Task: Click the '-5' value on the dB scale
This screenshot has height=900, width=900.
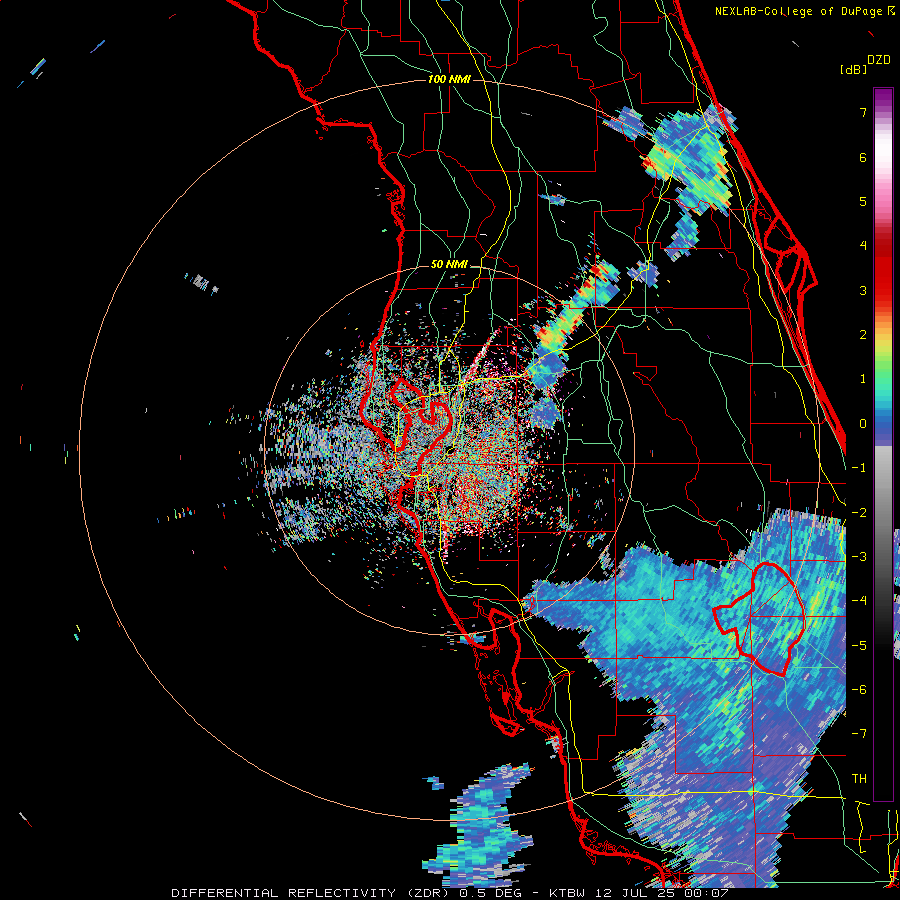Action: [x=859, y=645]
